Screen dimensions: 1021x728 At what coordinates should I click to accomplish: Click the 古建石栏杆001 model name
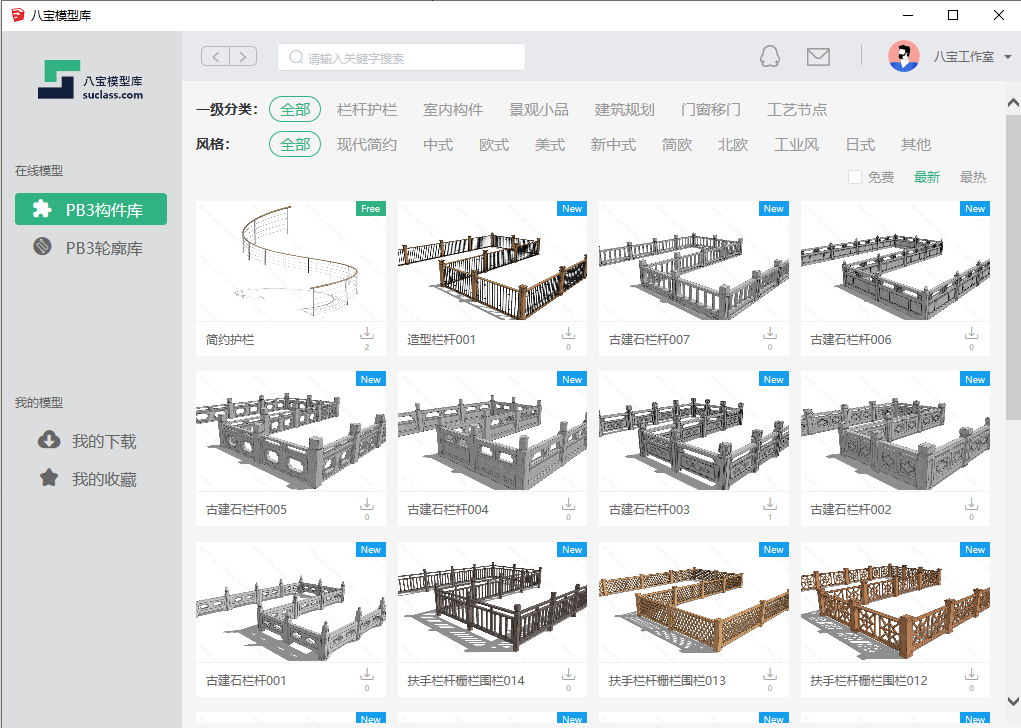(246, 680)
